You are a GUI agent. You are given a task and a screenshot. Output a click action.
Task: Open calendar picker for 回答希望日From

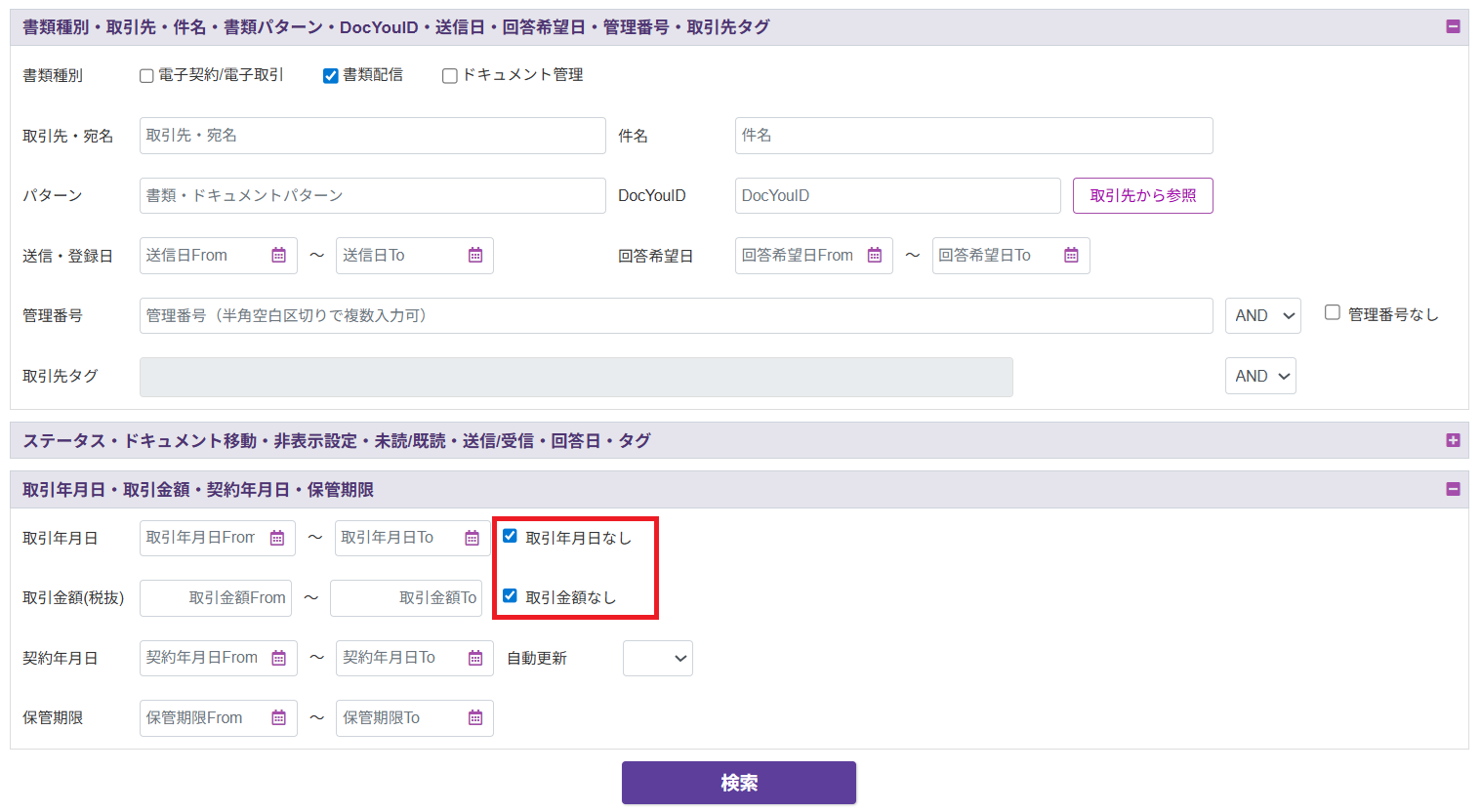[x=875, y=256]
